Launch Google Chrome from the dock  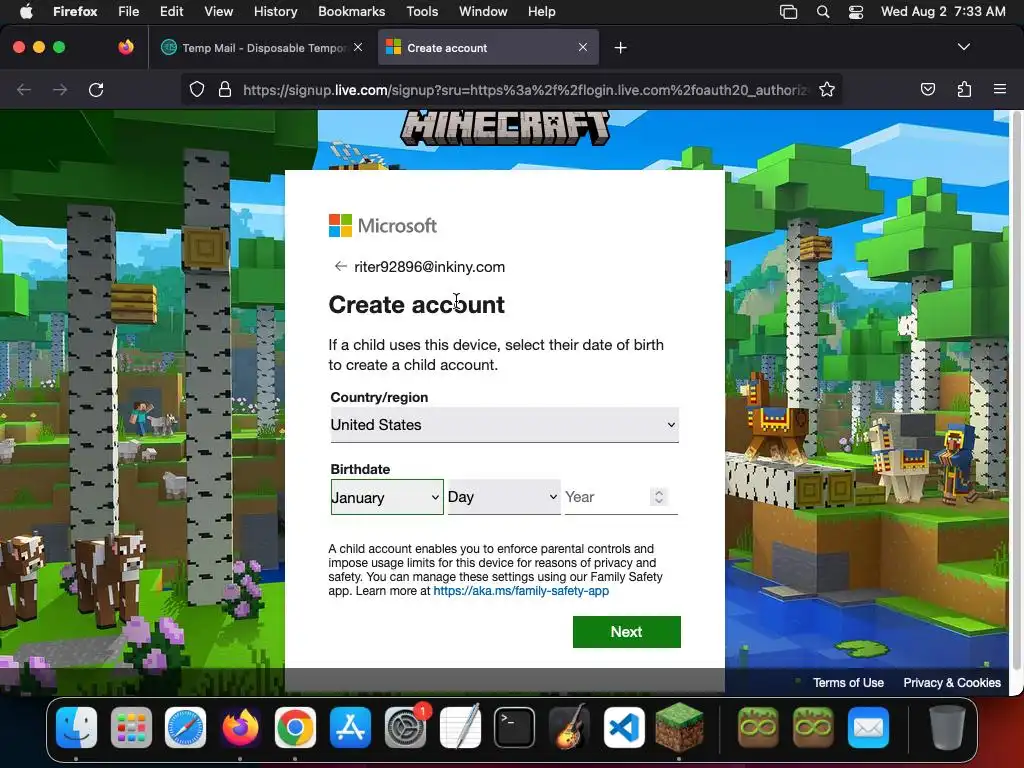click(295, 727)
